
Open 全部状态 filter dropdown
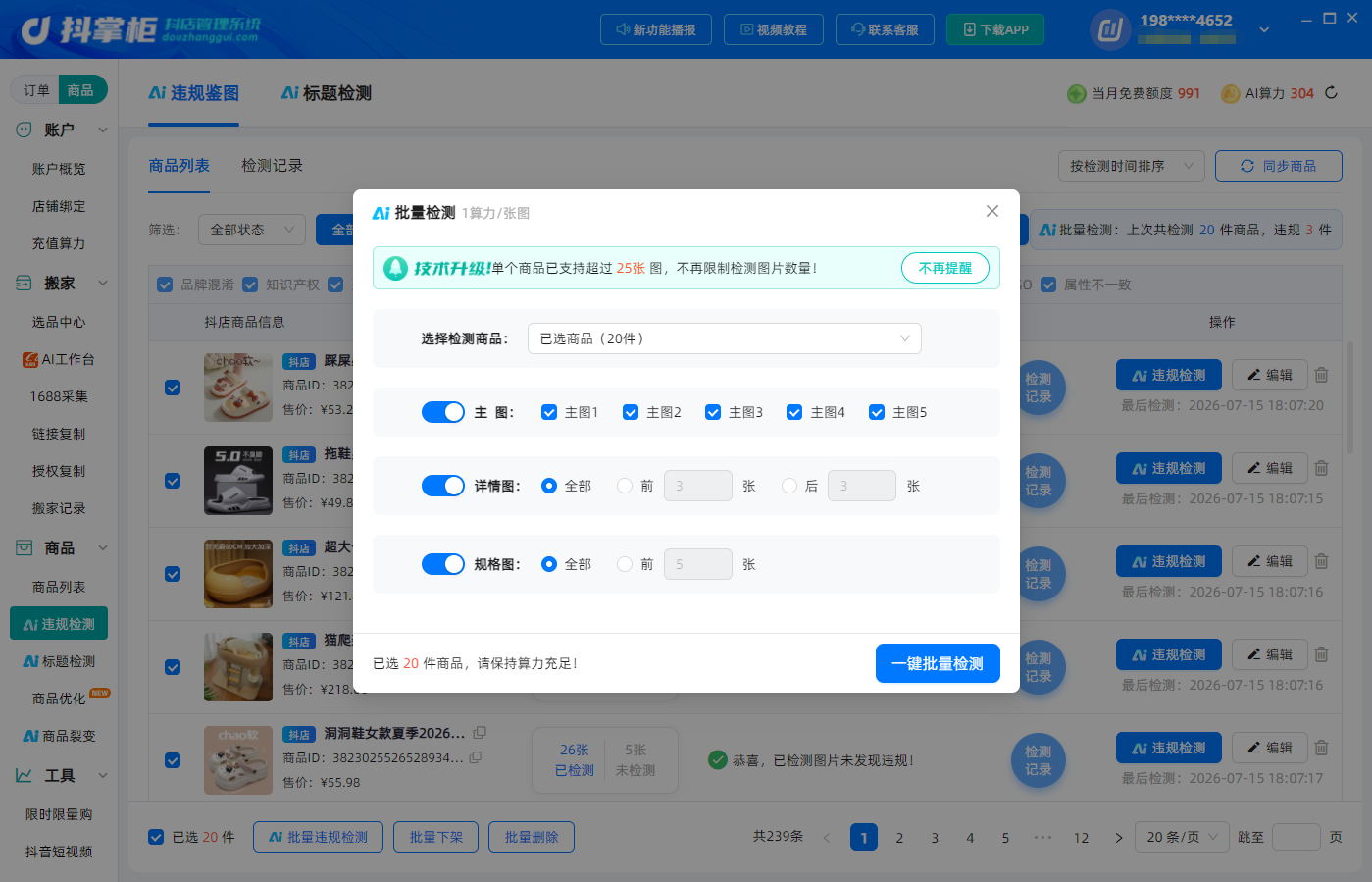click(x=252, y=230)
